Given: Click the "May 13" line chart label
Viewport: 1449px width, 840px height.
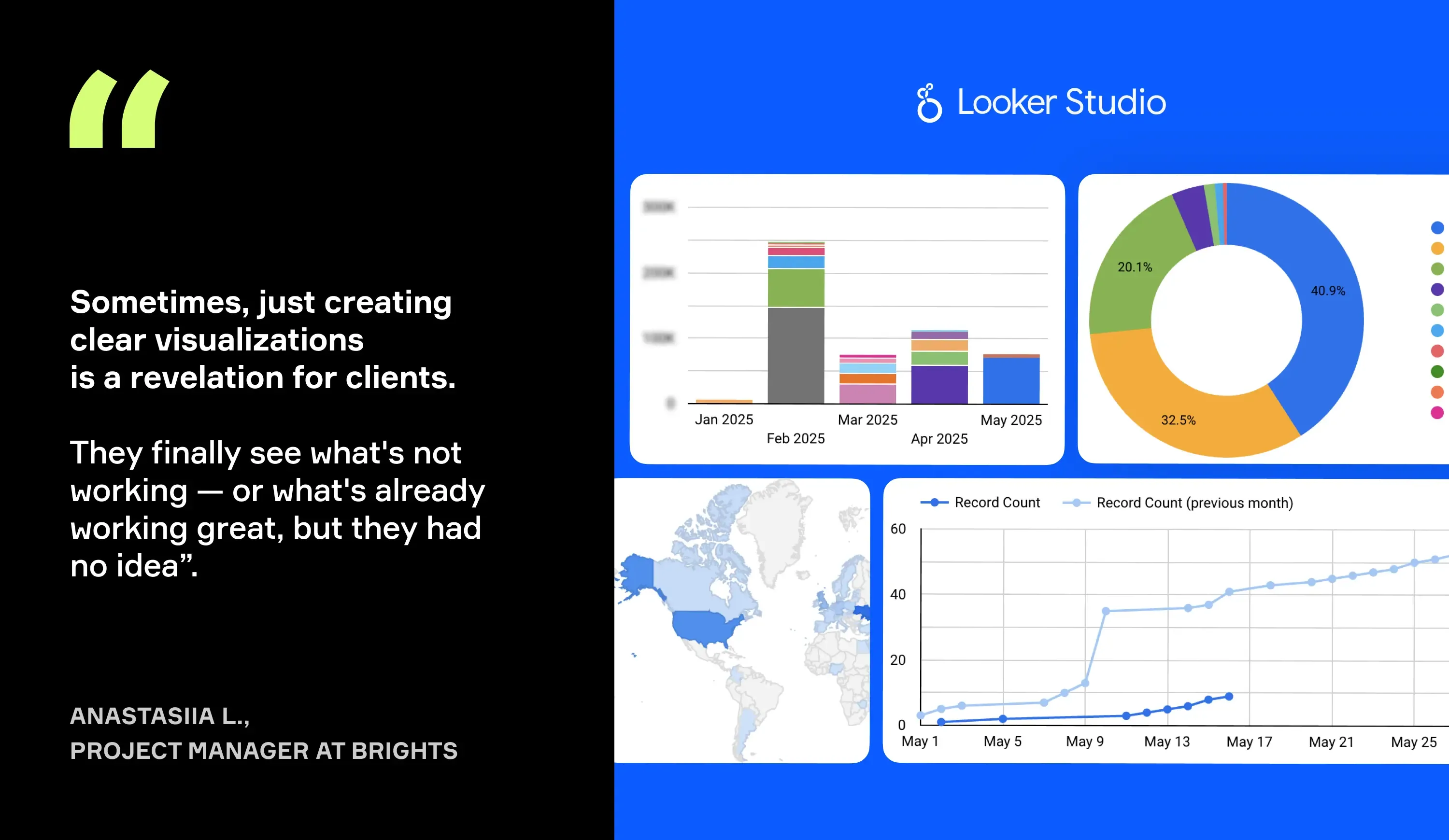Looking at the screenshot, I should tap(1167, 742).
